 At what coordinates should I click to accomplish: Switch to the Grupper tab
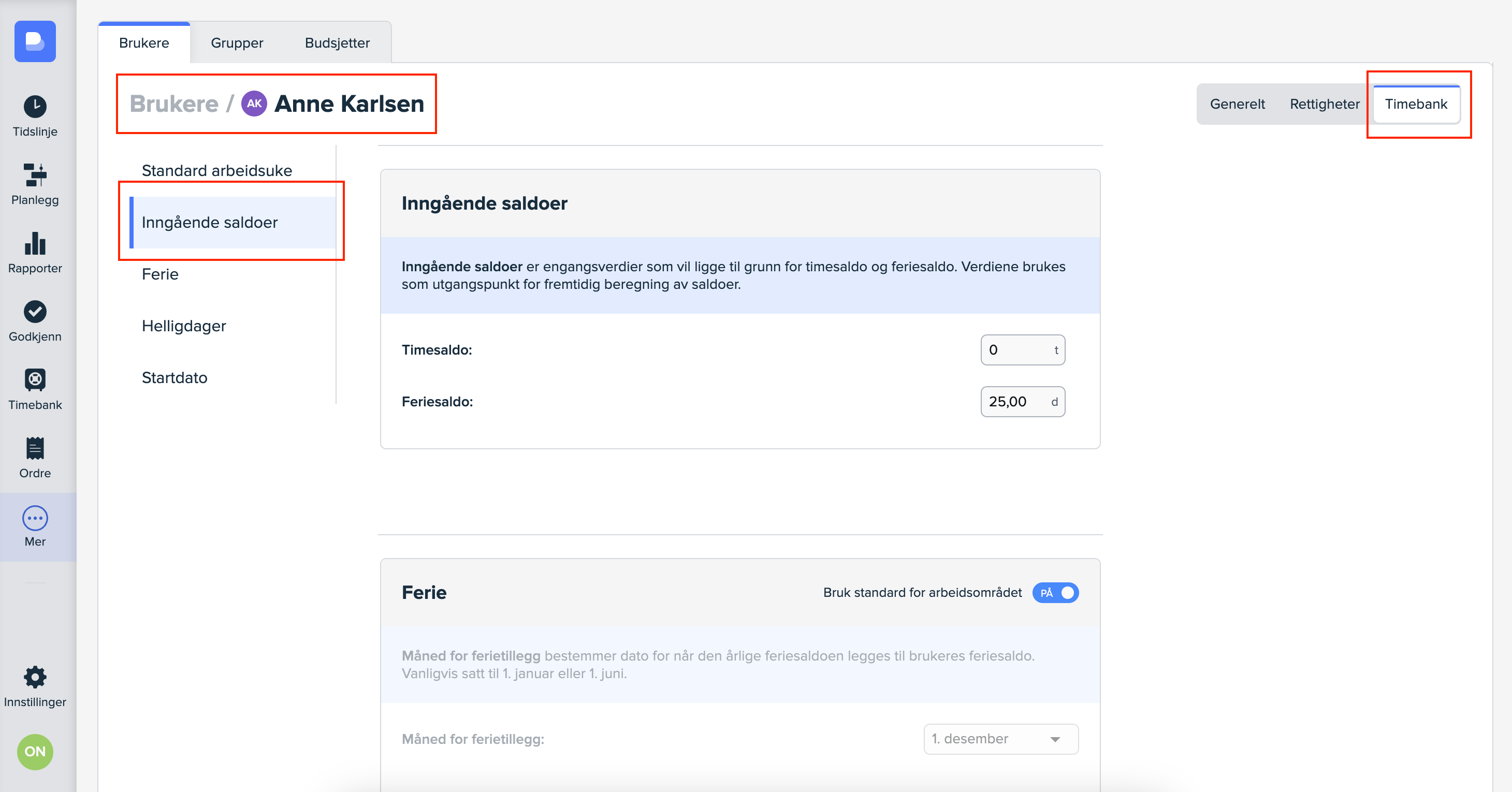click(x=237, y=43)
